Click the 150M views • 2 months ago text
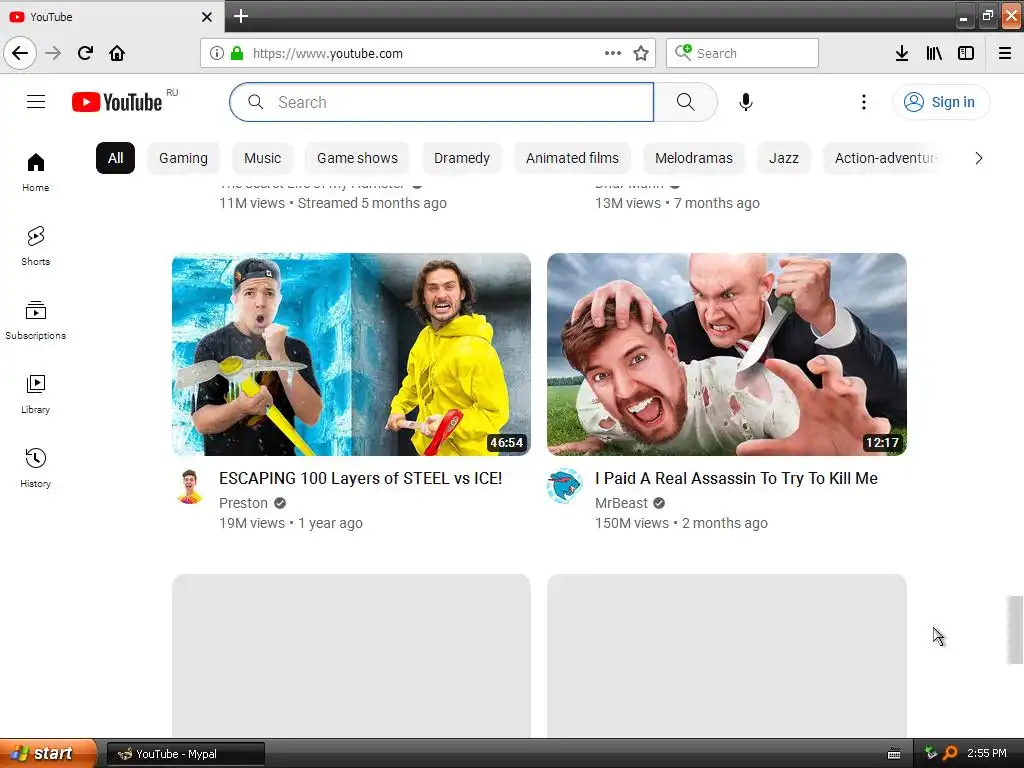This screenshot has height=768, width=1024. click(x=681, y=523)
